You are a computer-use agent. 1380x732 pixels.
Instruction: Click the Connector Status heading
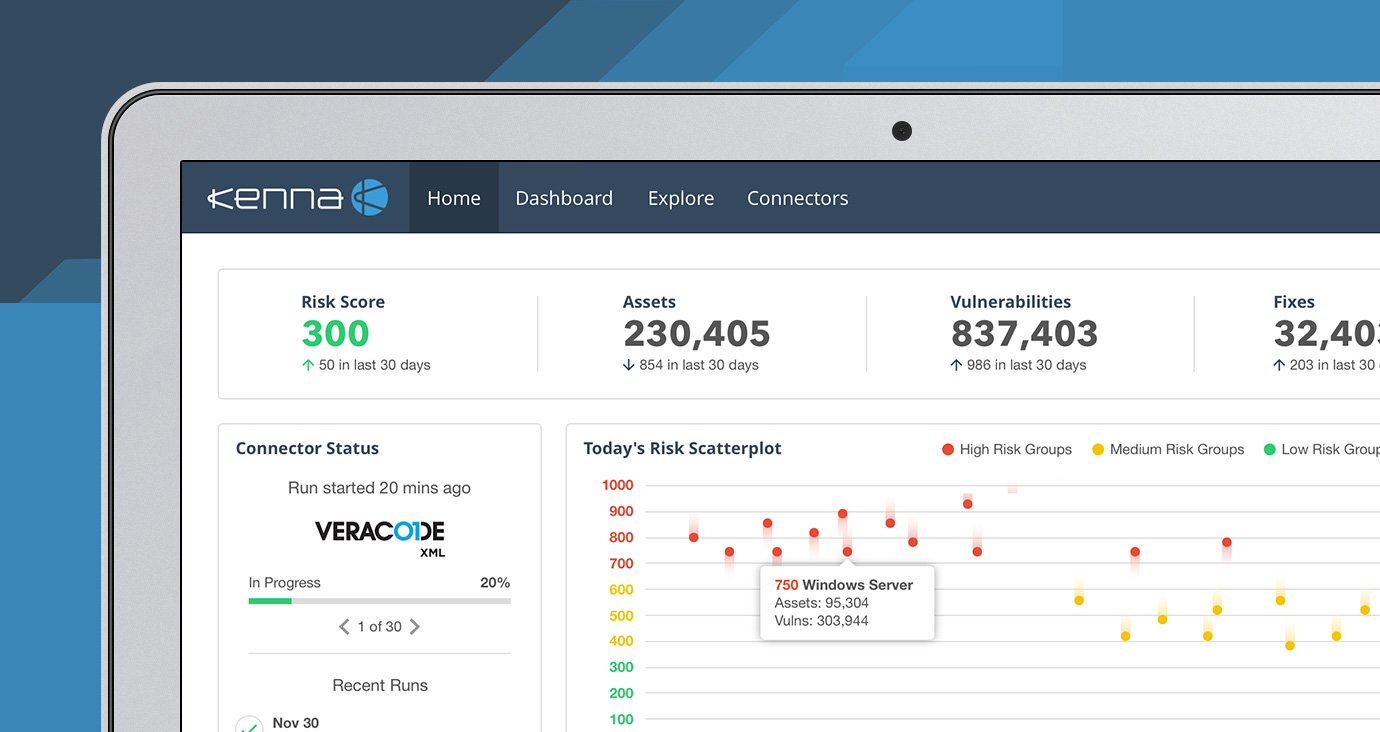(307, 449)
